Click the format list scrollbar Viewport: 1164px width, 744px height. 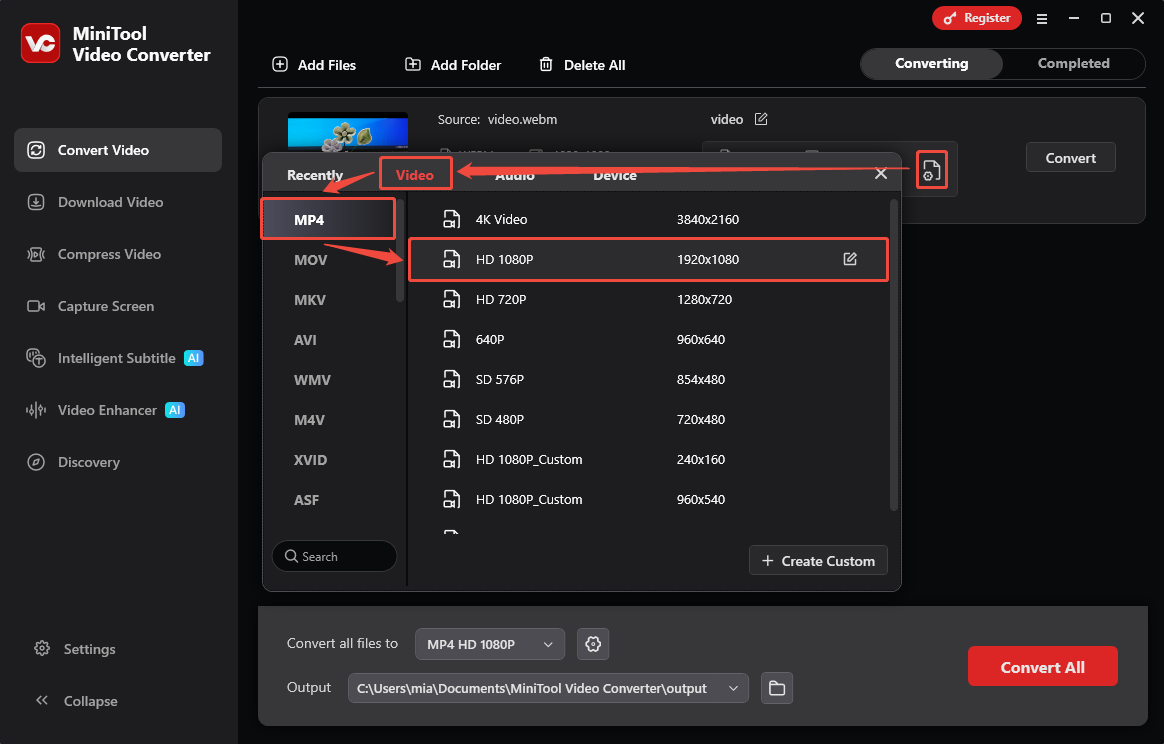(x=400, y=250)
